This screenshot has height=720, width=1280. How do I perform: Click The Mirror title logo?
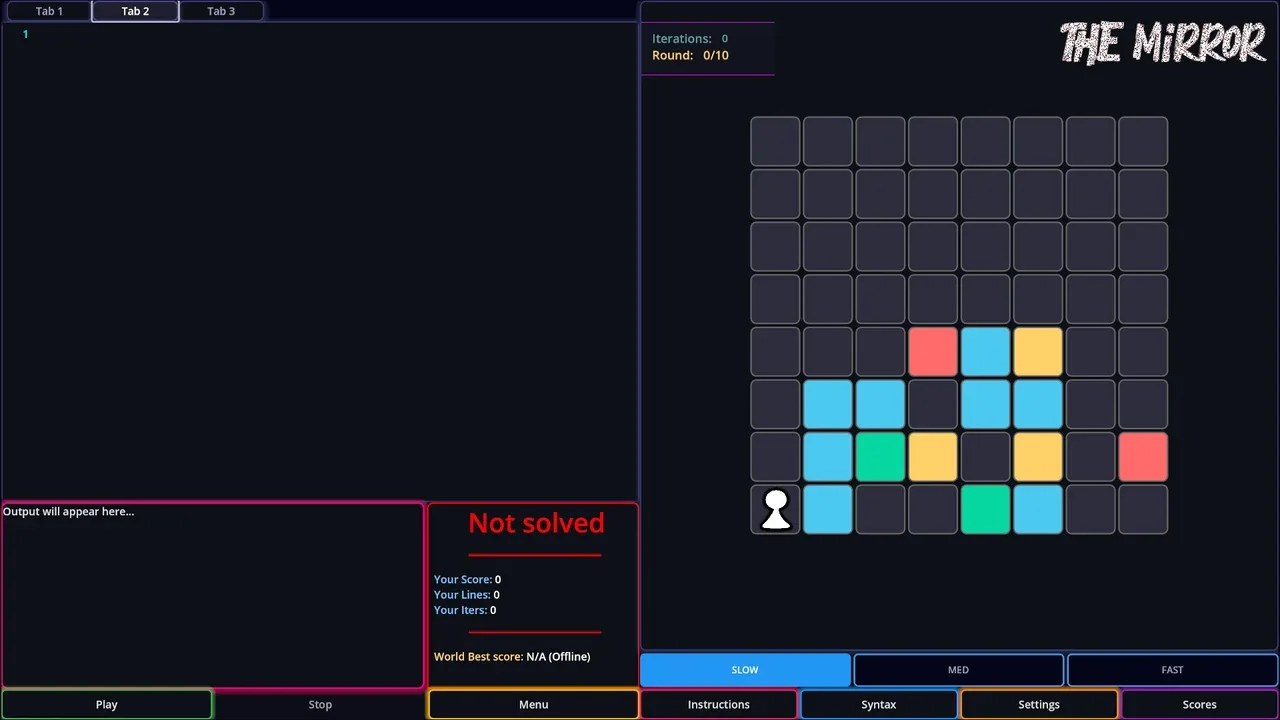tap(1162, 44)
